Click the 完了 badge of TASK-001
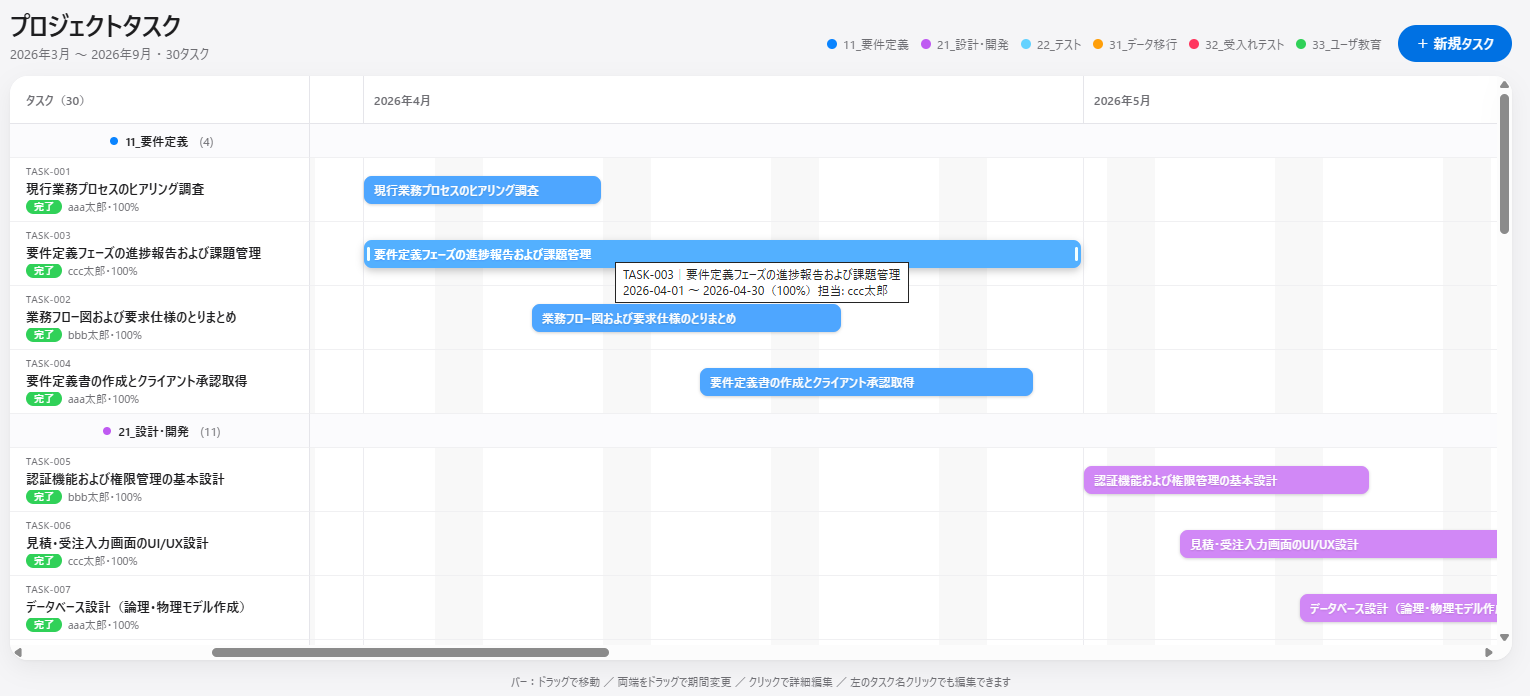 tap(44, 207)
